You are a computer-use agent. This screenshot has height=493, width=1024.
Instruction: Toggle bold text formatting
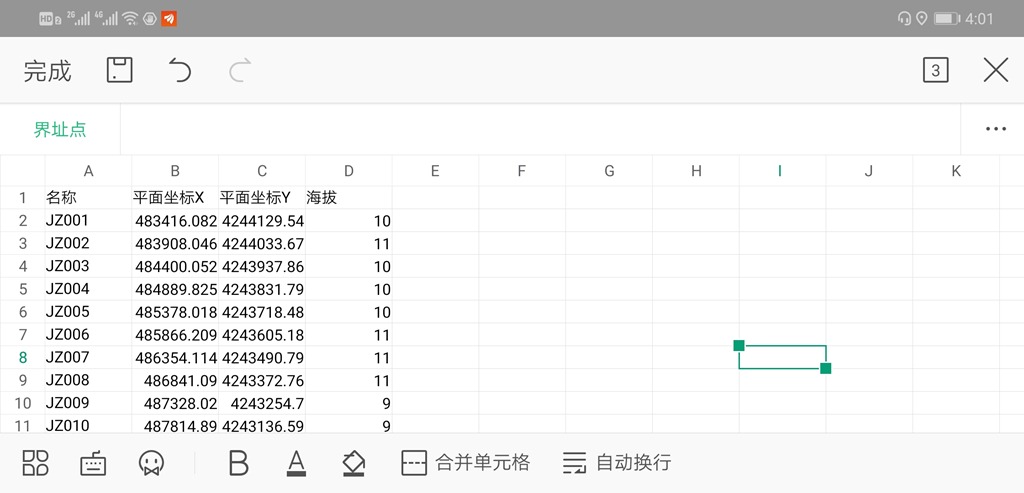[x=238, y=462]
